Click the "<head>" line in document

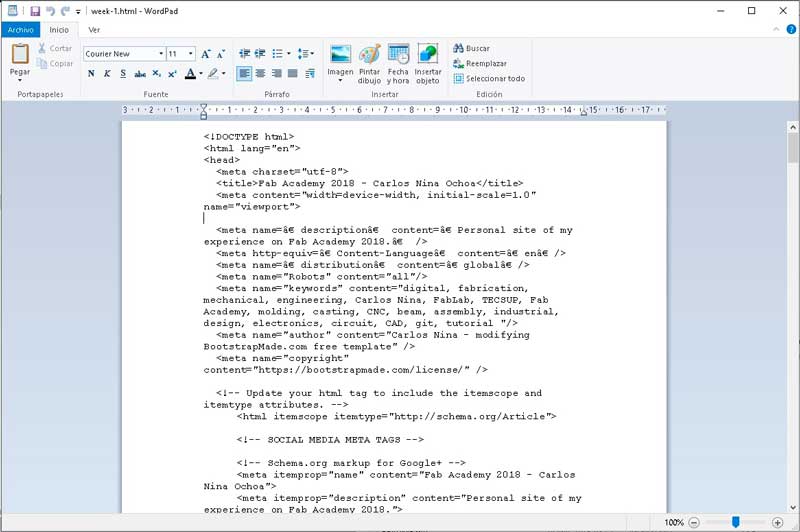coord(221,160)
